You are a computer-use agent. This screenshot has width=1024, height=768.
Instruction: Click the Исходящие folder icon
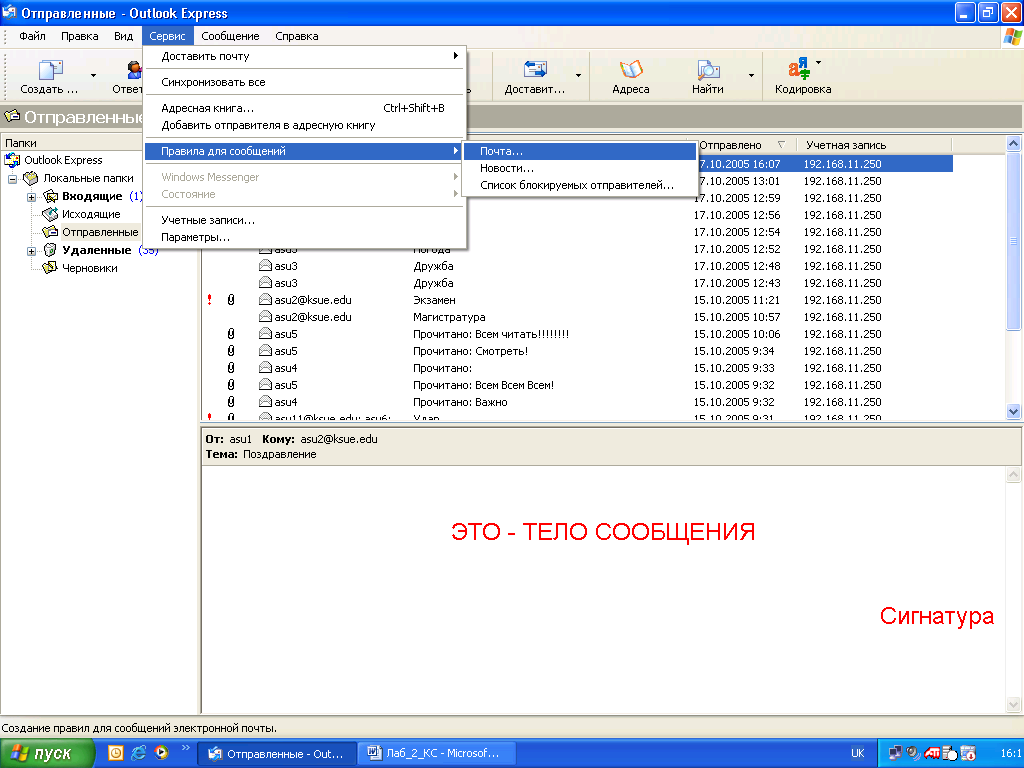click(50, 214)
